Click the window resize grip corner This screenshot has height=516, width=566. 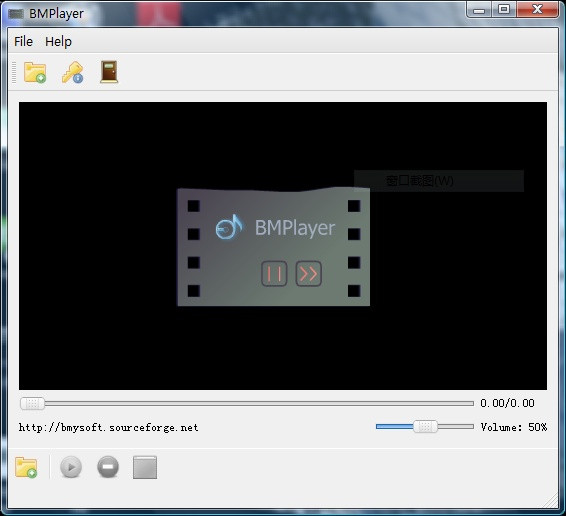click(x=551, y=501)
